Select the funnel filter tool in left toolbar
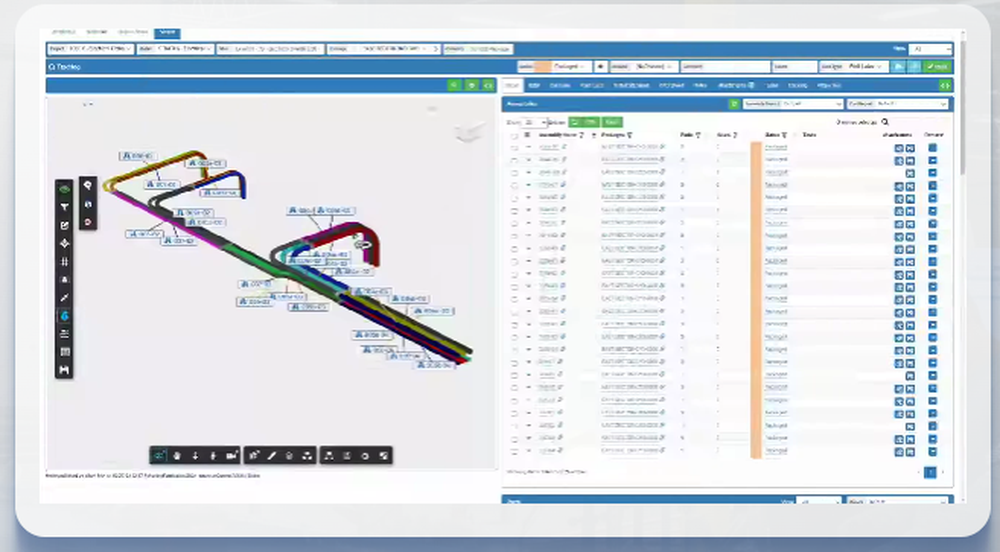Screen dimensions: 1000x552 pos(64,207)
